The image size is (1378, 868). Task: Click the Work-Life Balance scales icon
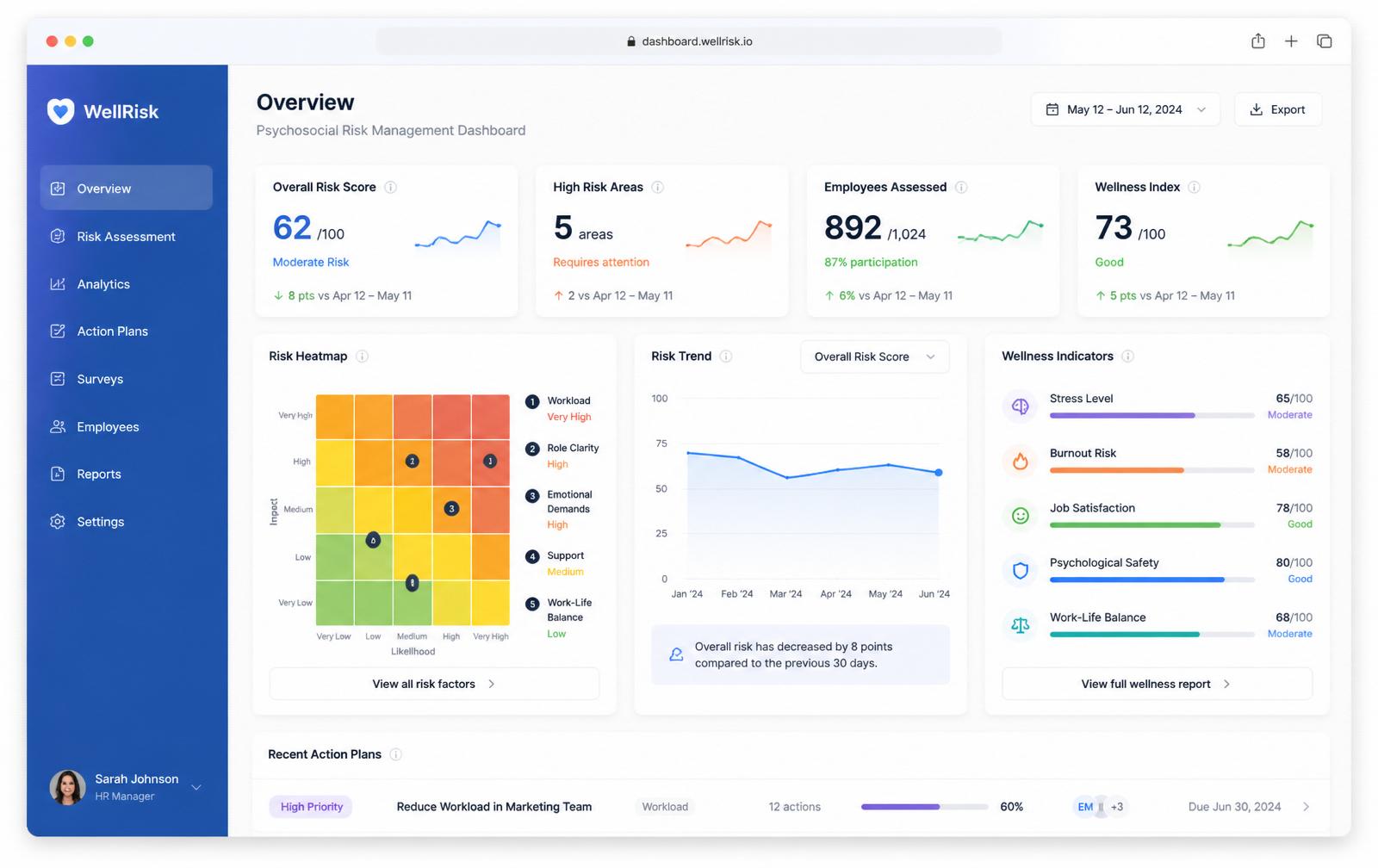point(1021,626)
